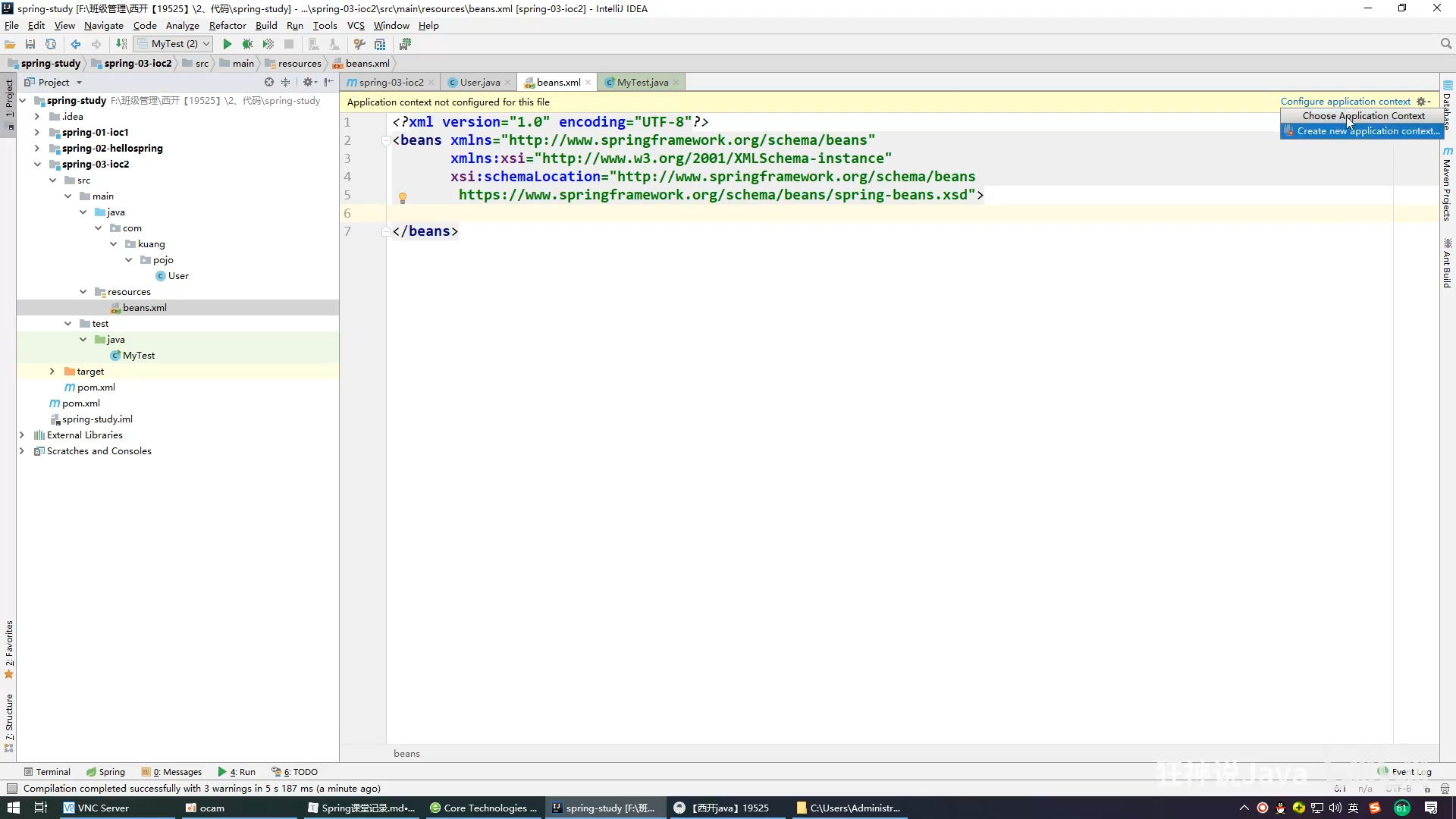Toggle the Project tool window stripe button
This screenshot has width=1456, height=819.
pyautogui.click(x=9, y=104)
